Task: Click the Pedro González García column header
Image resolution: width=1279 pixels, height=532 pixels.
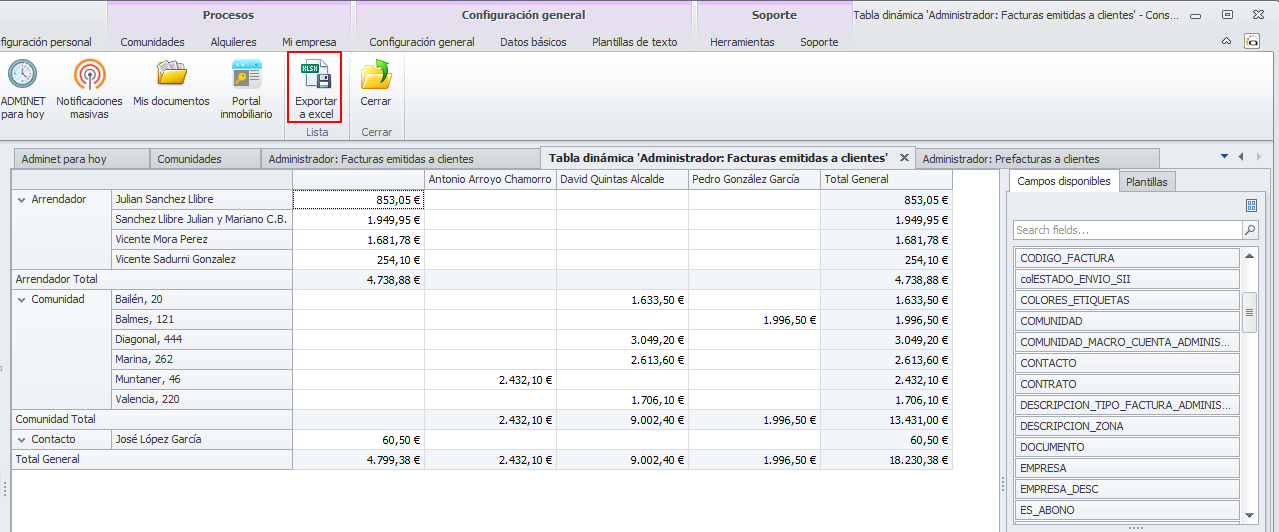Action: 754,180
